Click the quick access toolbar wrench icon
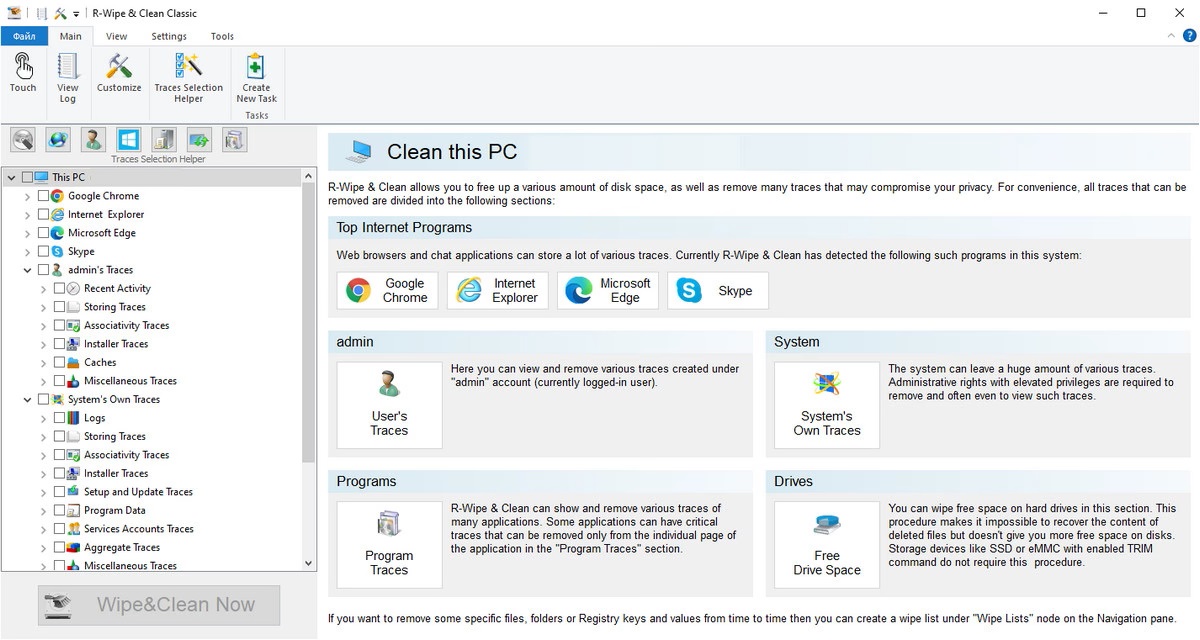 click(x=61, y=13)
